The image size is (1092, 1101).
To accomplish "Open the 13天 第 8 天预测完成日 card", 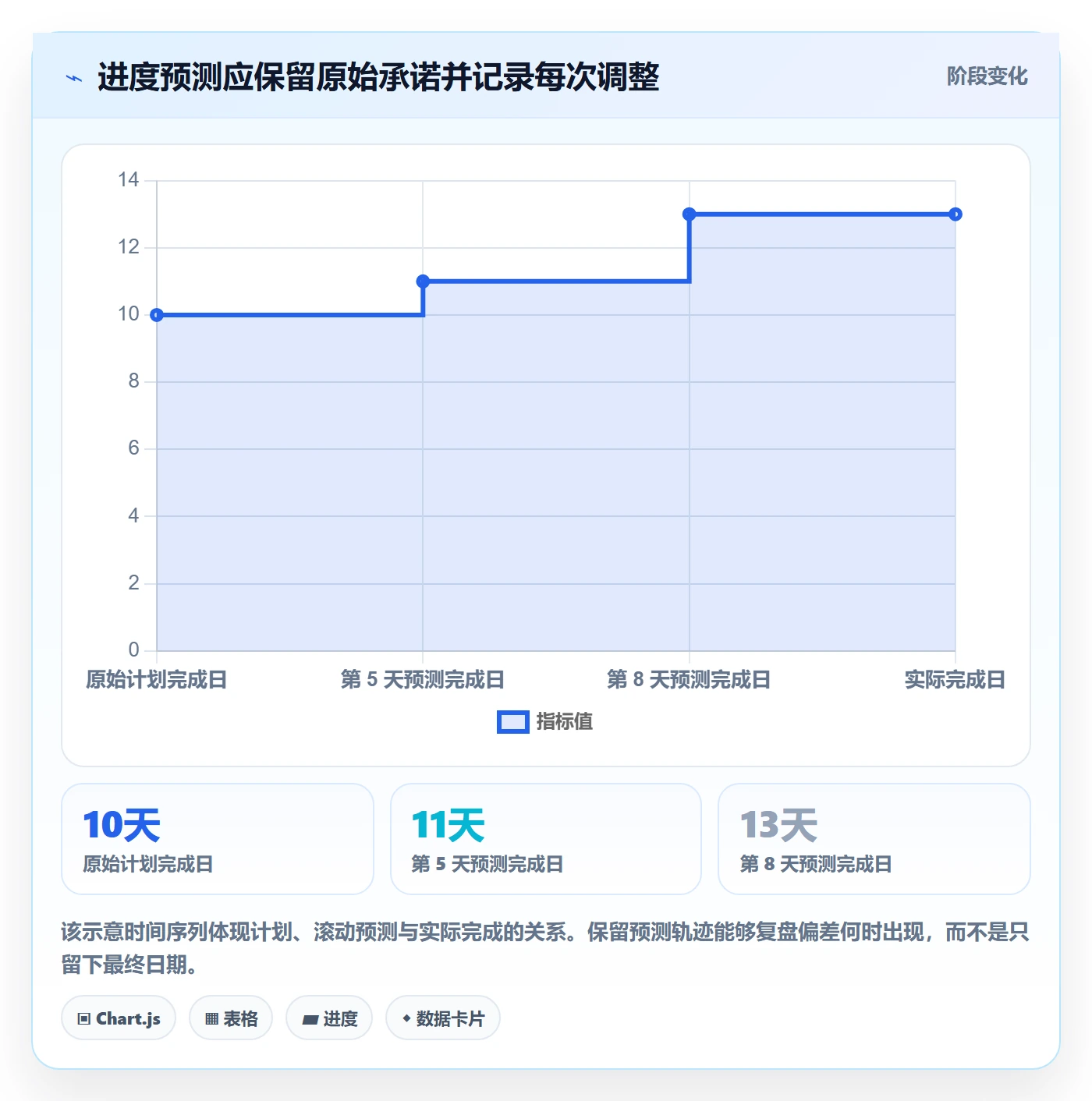I will 874,839.
